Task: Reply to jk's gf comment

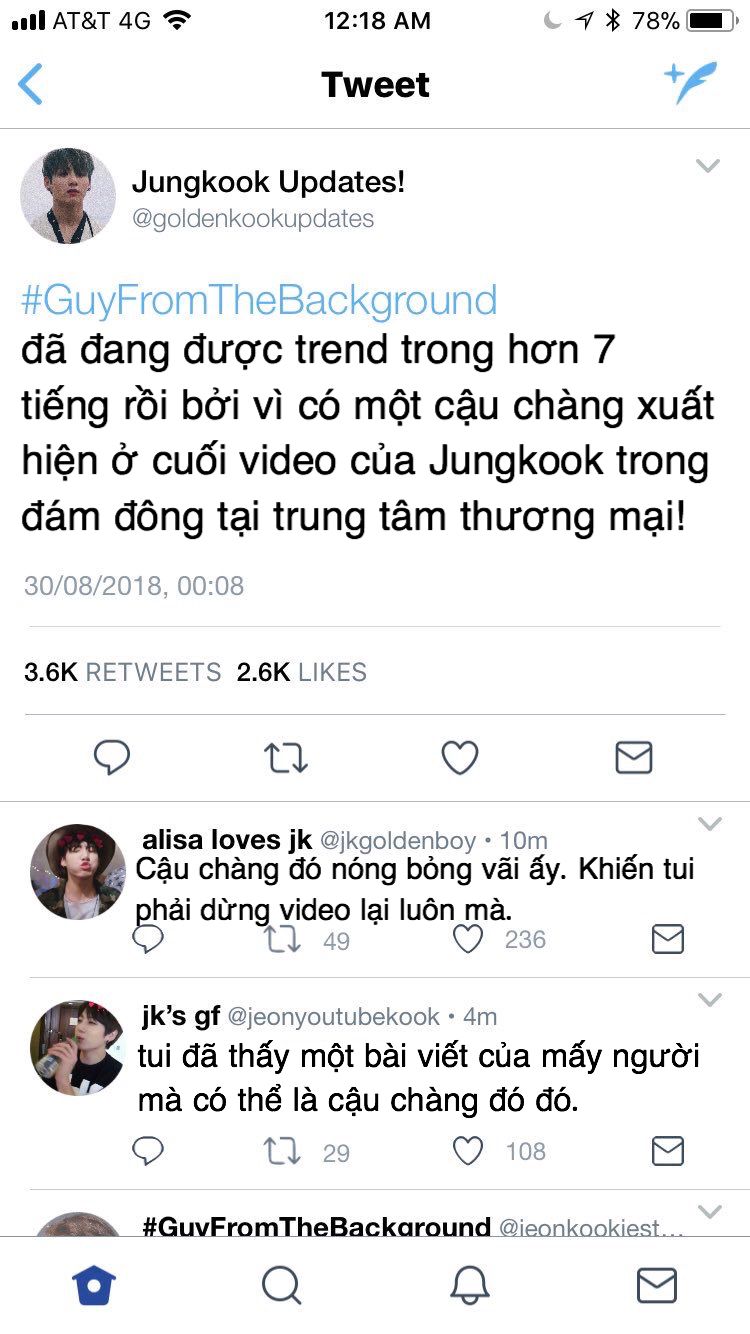Action: (148, 1151)
